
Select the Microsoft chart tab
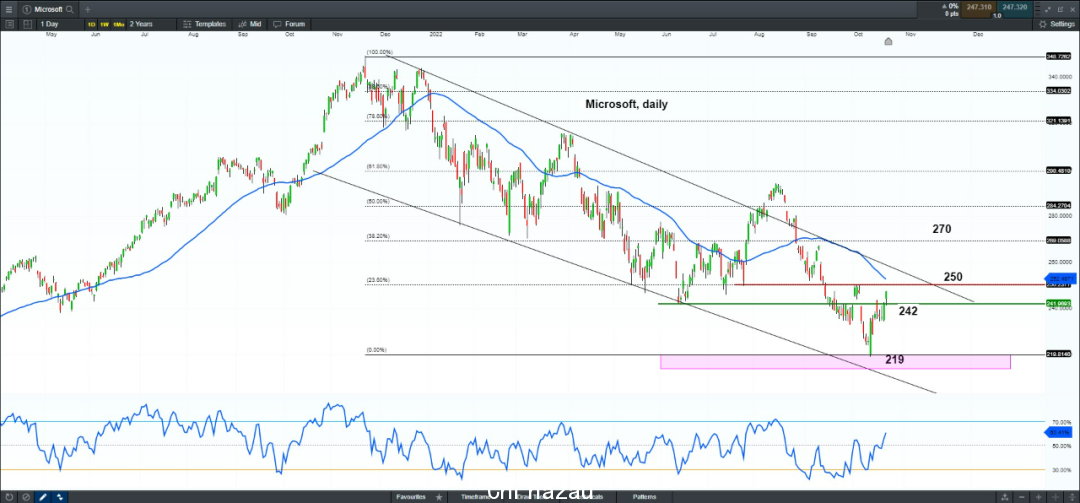pyautogui.click(x=48, y=10)
